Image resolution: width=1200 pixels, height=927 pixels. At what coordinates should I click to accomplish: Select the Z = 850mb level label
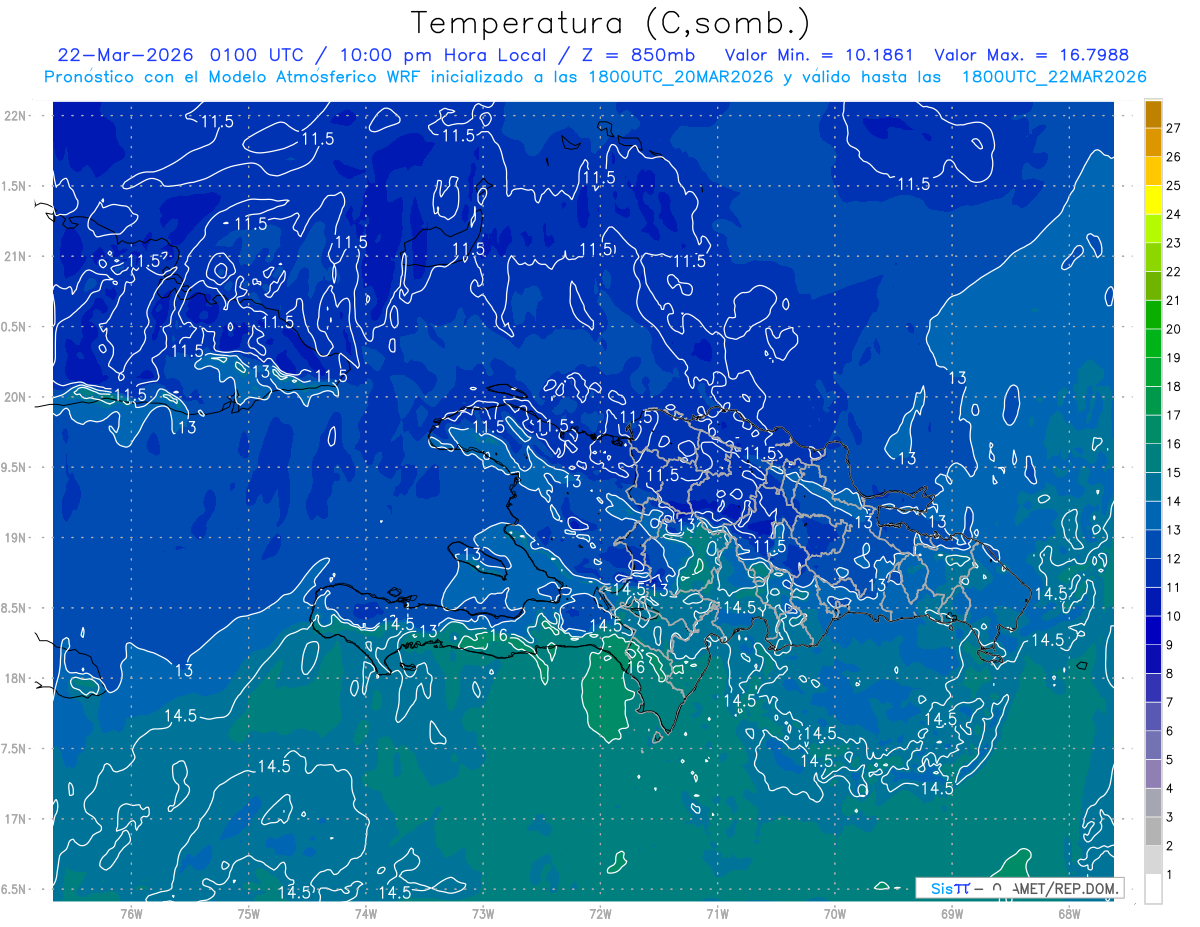tap(641, 55)
